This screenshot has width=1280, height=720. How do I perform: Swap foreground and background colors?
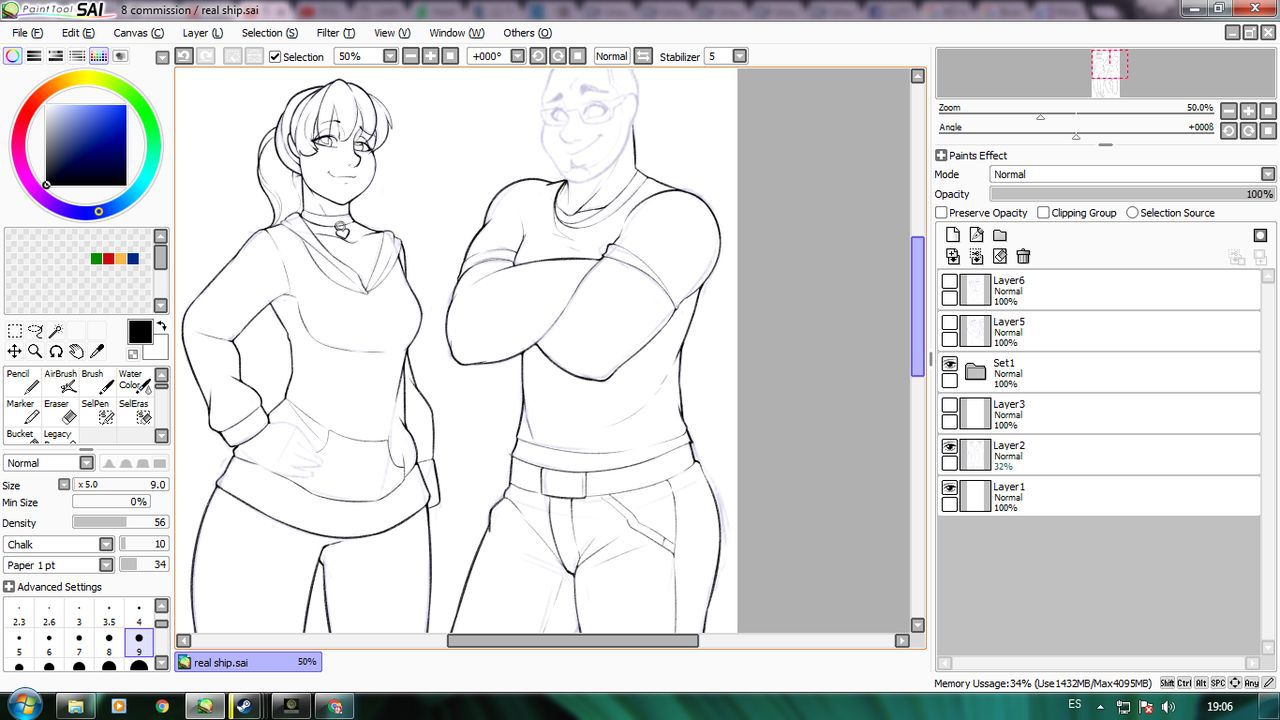(x=162, y=326)
